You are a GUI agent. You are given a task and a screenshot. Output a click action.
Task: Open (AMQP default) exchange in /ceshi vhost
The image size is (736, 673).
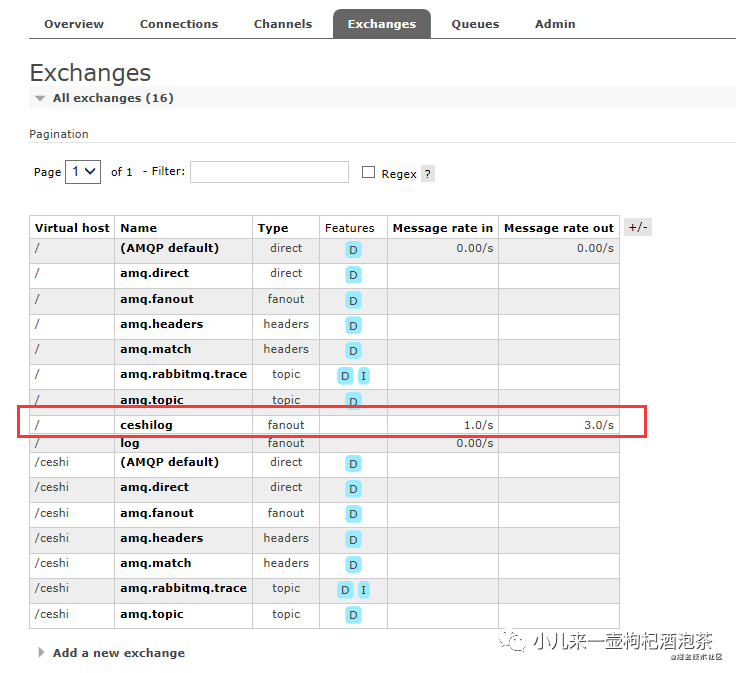click(x=169, y=462)
